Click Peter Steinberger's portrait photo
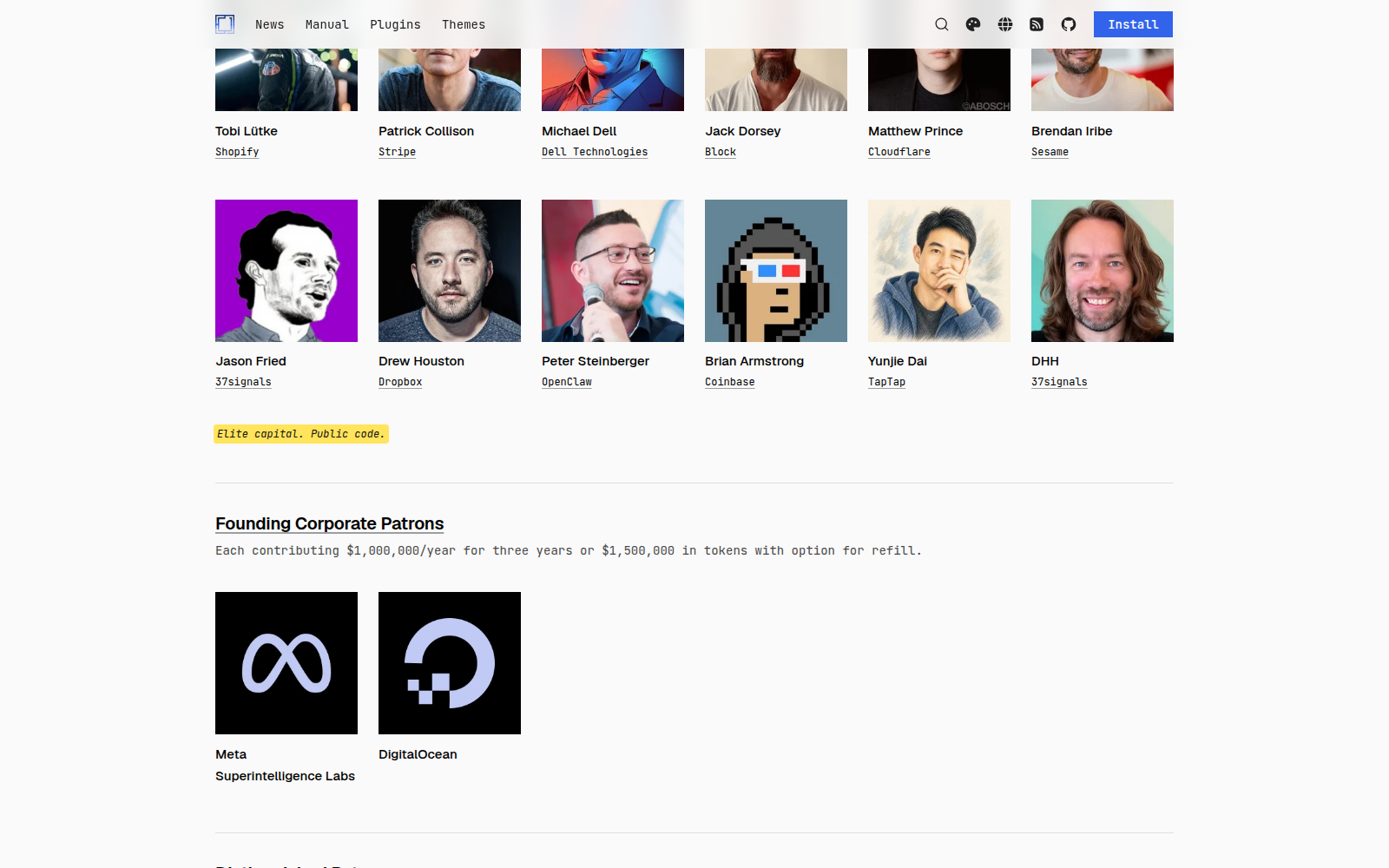The image size is (1389, 868). point(613,271)
